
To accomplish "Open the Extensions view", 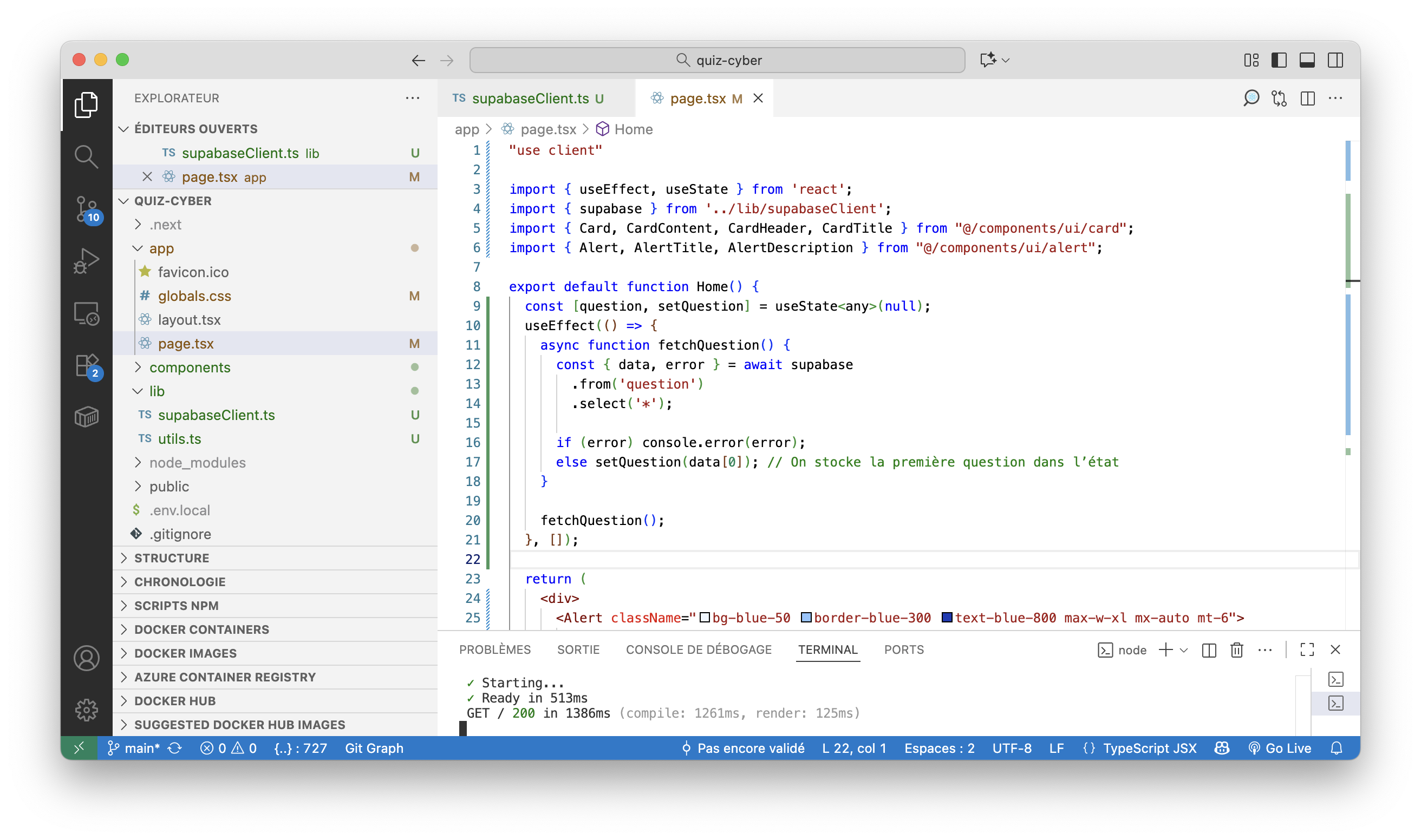I will [87, 365].
